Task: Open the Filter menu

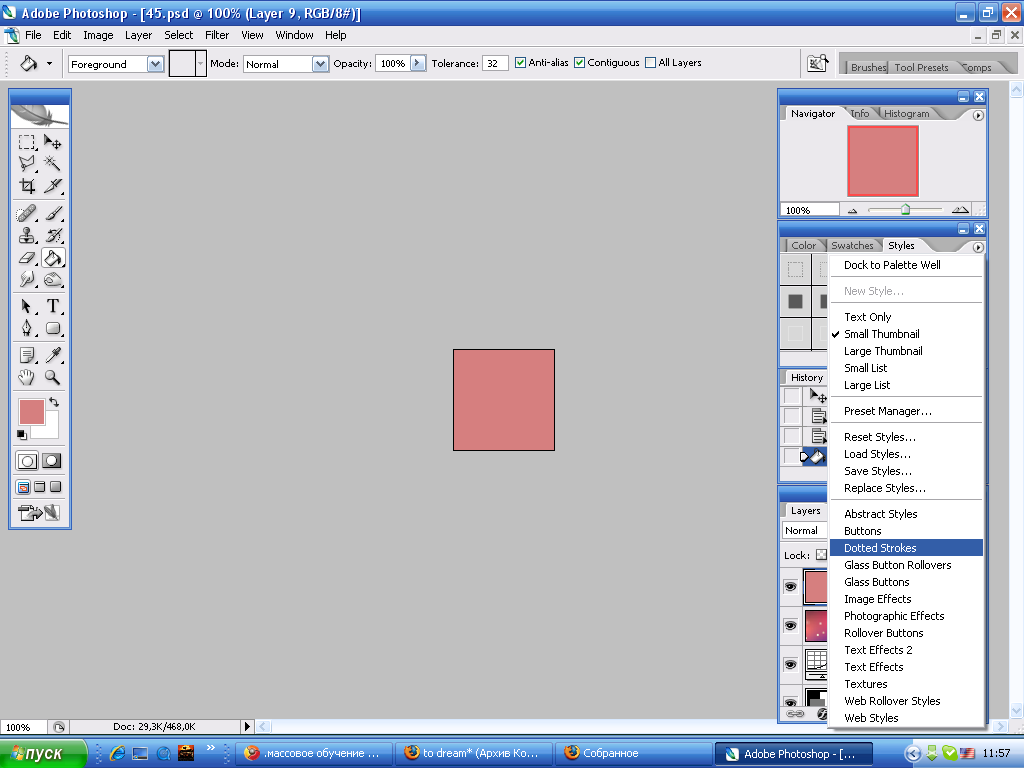Action: pyautogui.click(x=217, y=35)
